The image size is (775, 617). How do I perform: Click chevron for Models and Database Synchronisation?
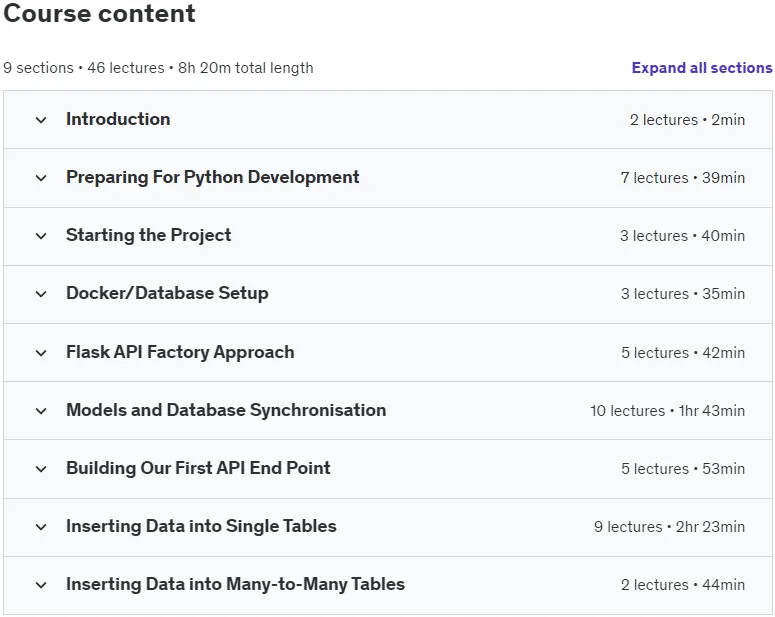[x=41, y=411]
